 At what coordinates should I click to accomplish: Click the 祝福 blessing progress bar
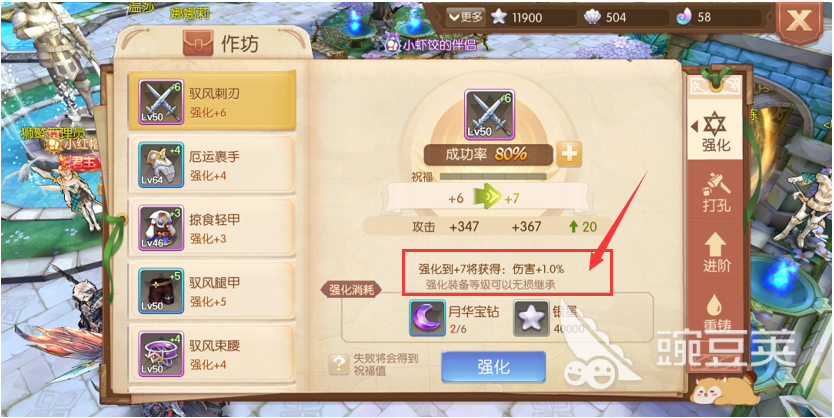tap(493, 176)
